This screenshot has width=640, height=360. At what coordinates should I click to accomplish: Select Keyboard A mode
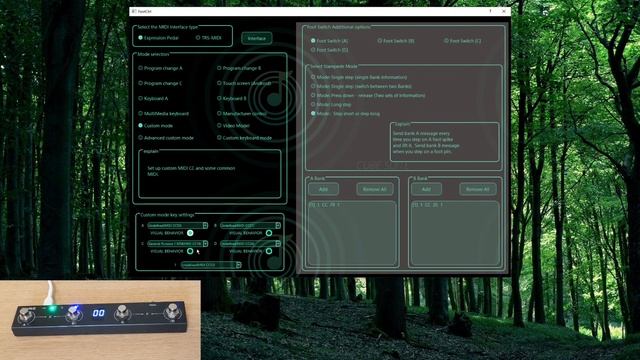coord(153,98)
